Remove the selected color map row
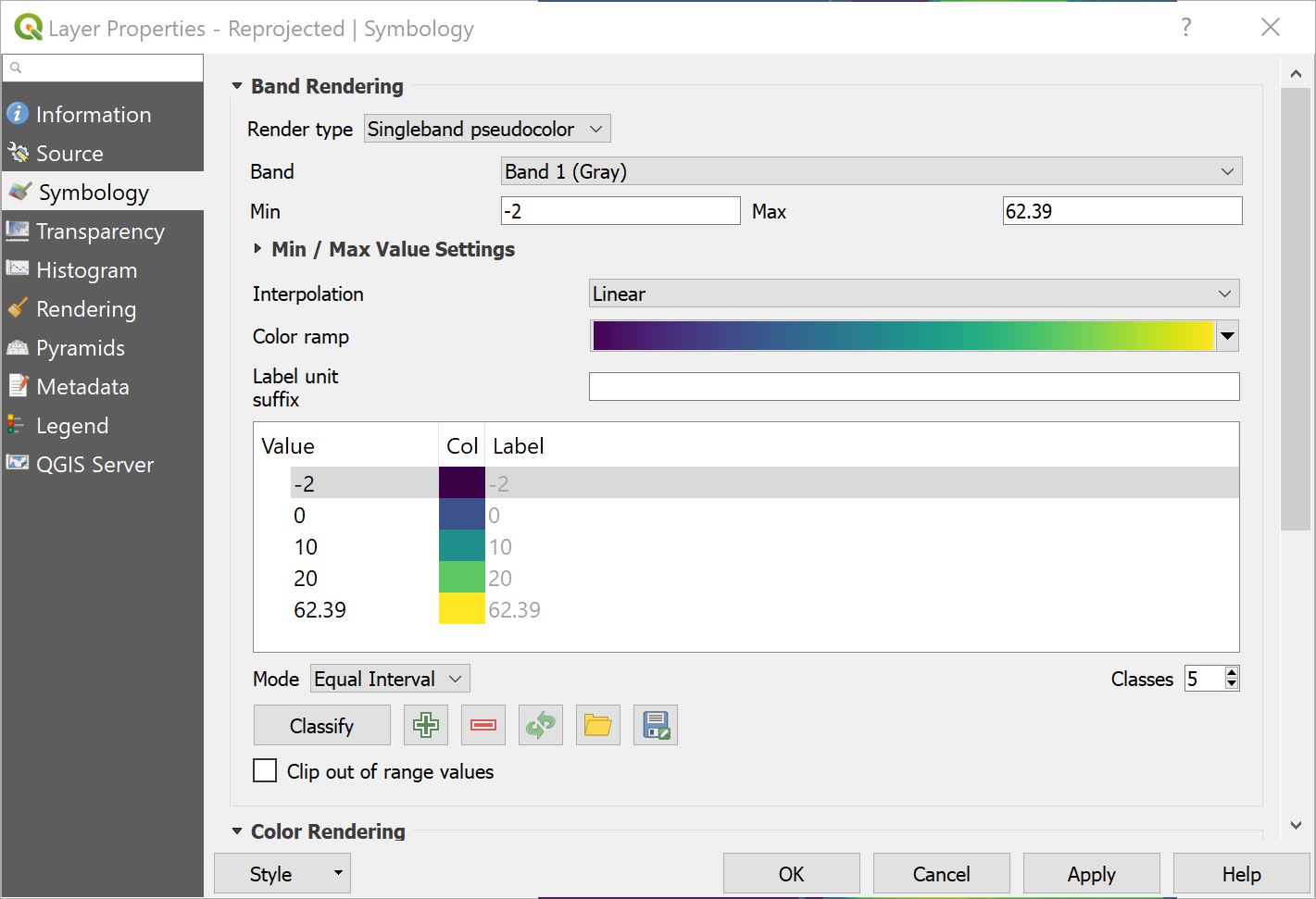Image resolution: width=1316 pixels, height=899 pixels. [483, 725]
